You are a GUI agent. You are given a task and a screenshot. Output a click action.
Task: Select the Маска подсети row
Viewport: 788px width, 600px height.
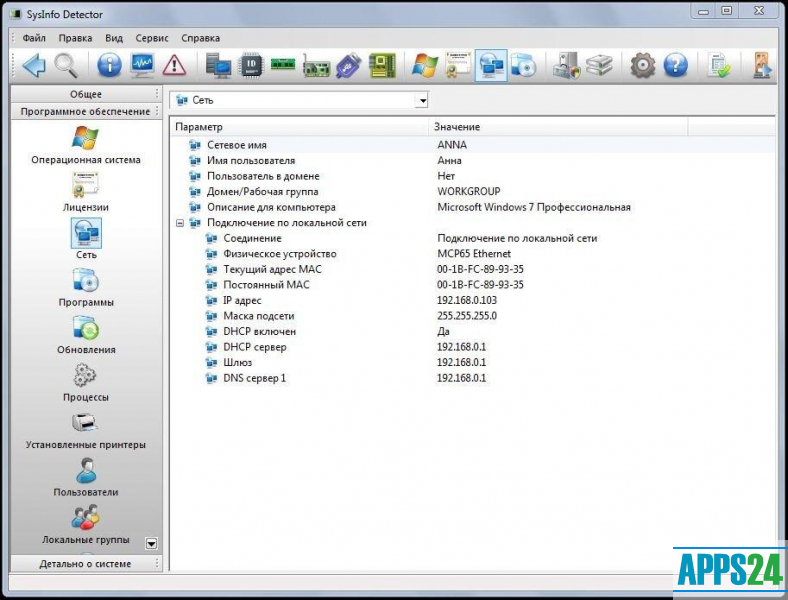[472, 316]
